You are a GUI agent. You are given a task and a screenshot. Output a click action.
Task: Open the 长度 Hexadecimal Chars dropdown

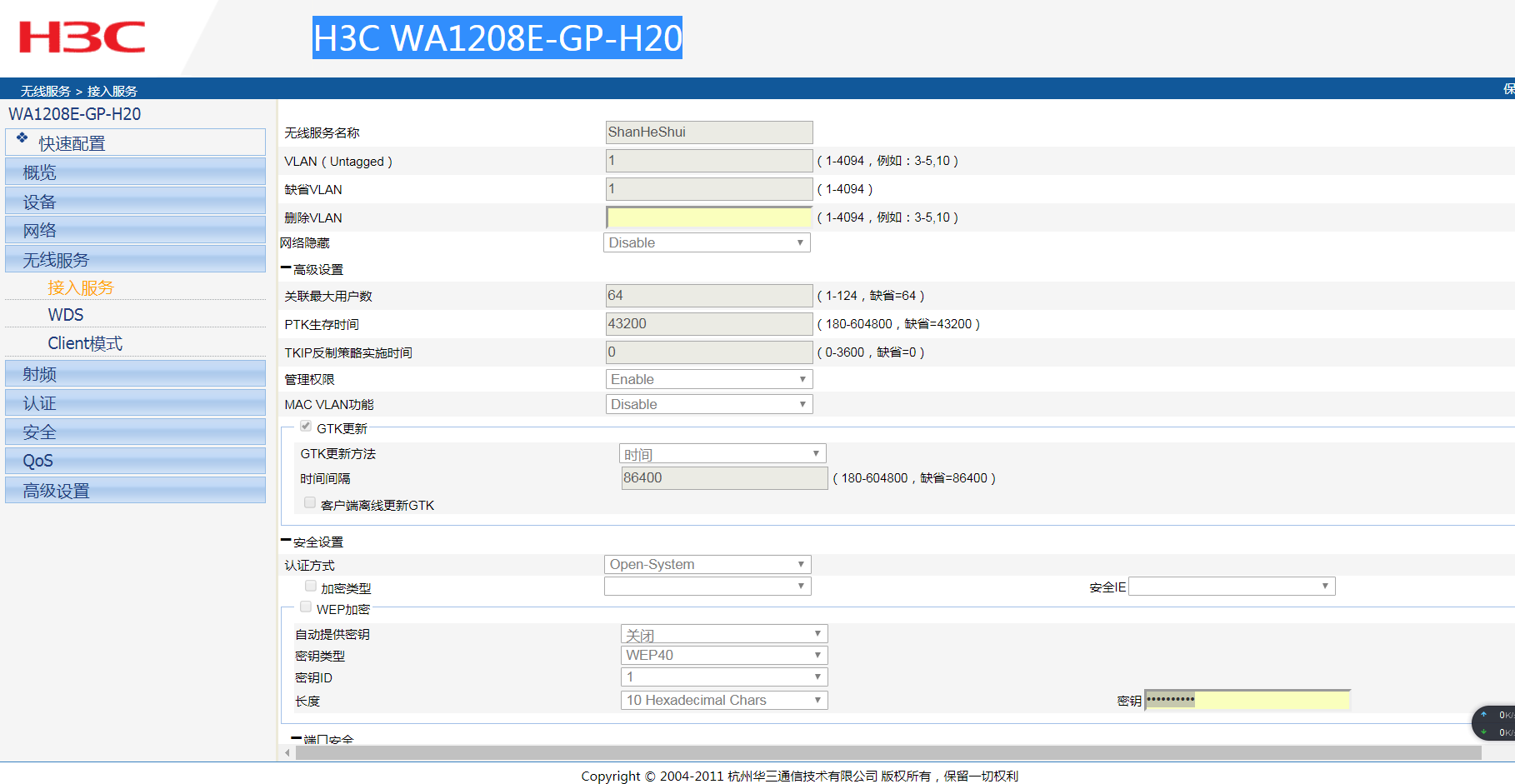coord(724,700)
